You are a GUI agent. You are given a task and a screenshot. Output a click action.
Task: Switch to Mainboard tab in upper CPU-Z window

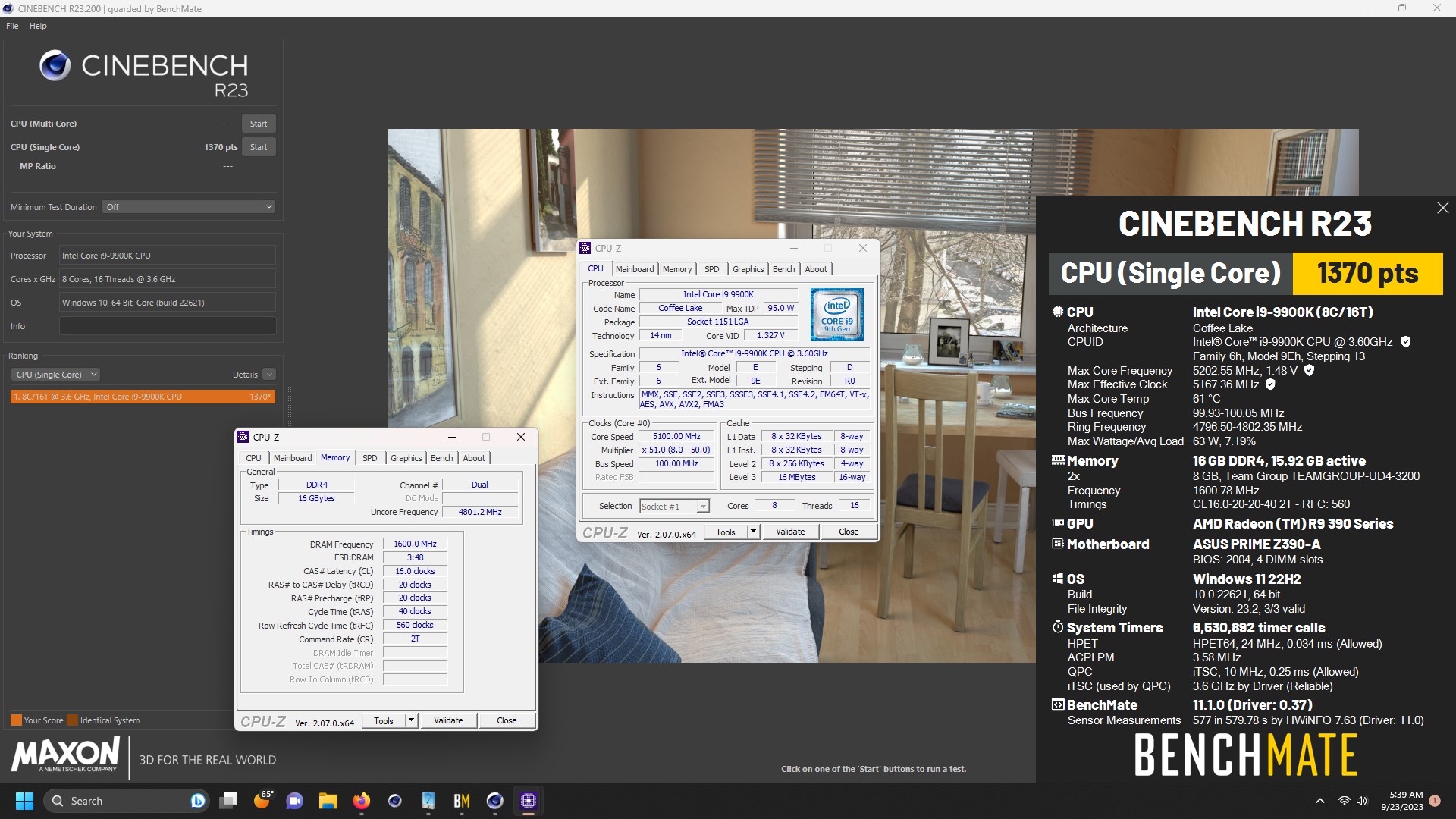click(635, 269)
